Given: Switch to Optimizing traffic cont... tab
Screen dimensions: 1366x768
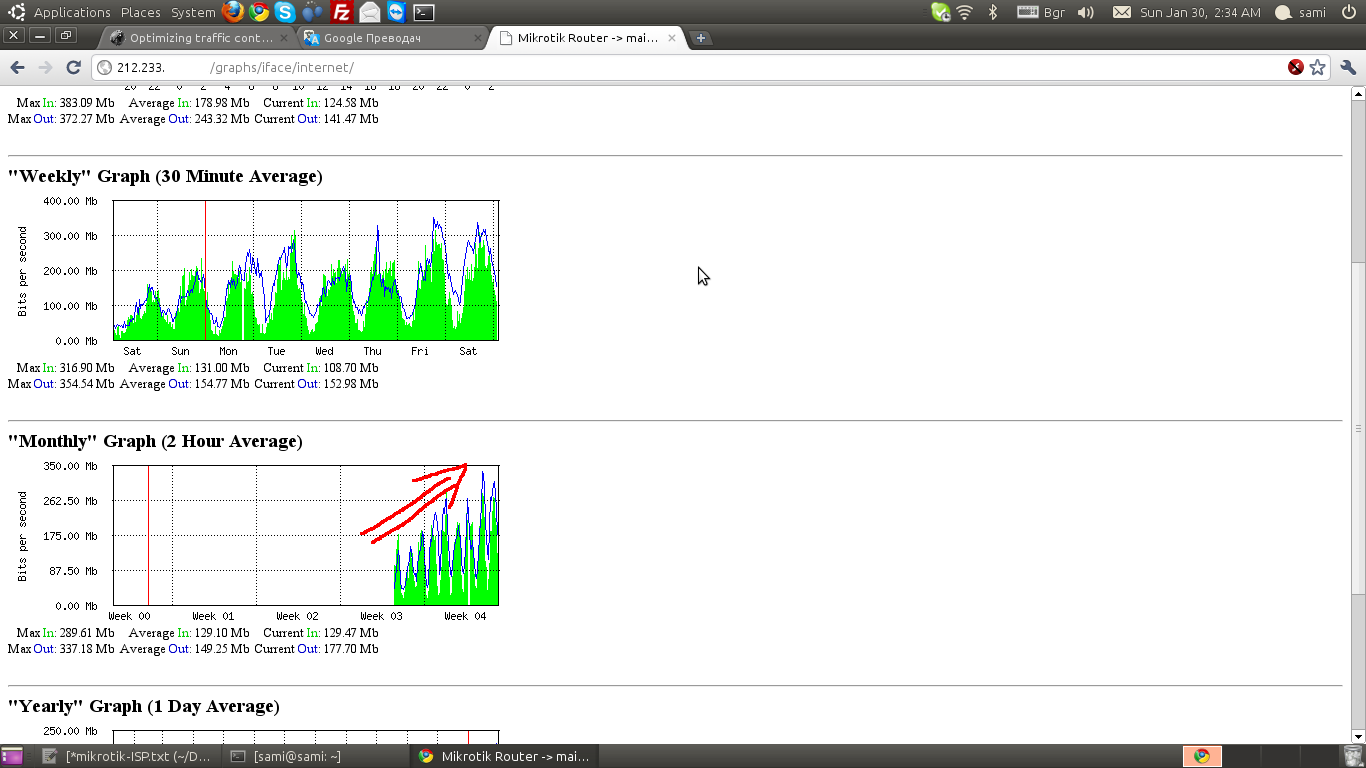Looking at the screenshot, I should click(198, 38).
